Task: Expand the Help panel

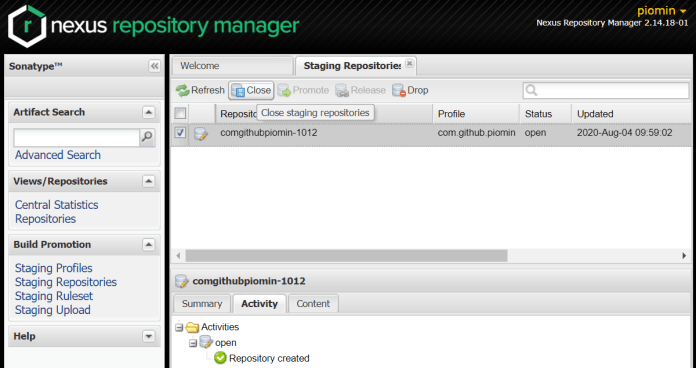Action: (149, 336)
